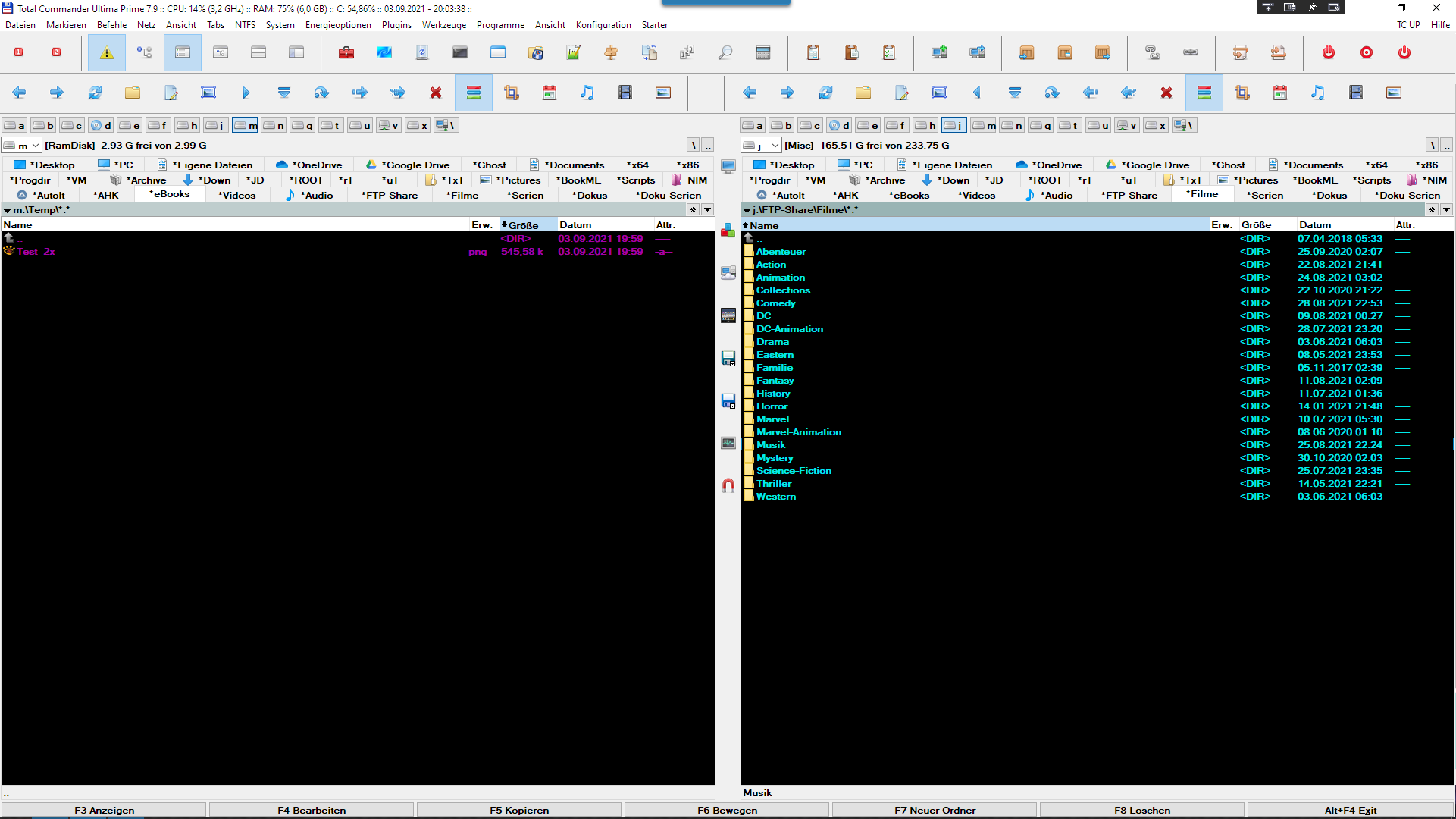Switch left panel to drive c button
This screenshot has width=1456, height=819.
73,125
